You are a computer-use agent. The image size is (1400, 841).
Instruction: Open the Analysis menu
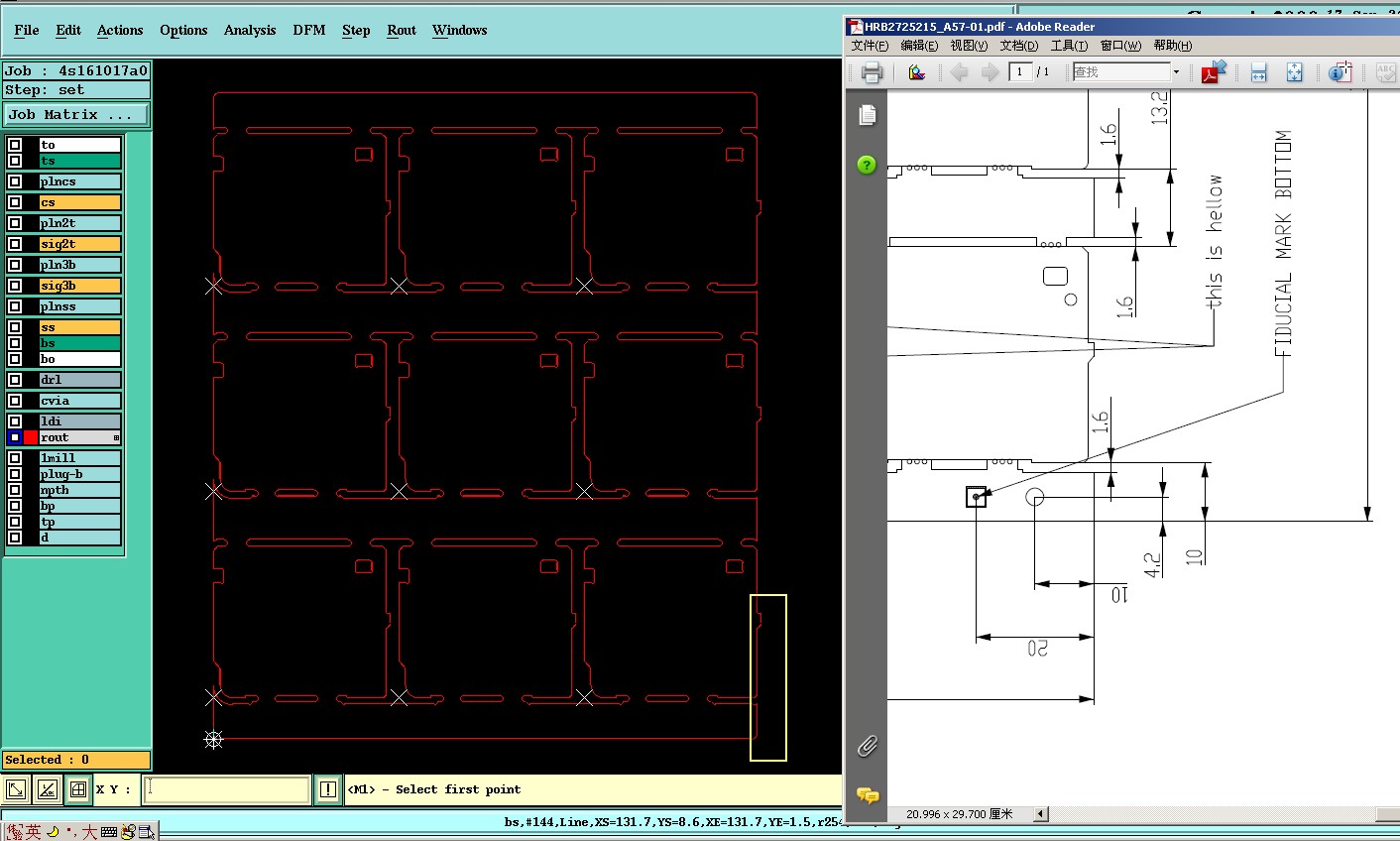coord(250,30)
